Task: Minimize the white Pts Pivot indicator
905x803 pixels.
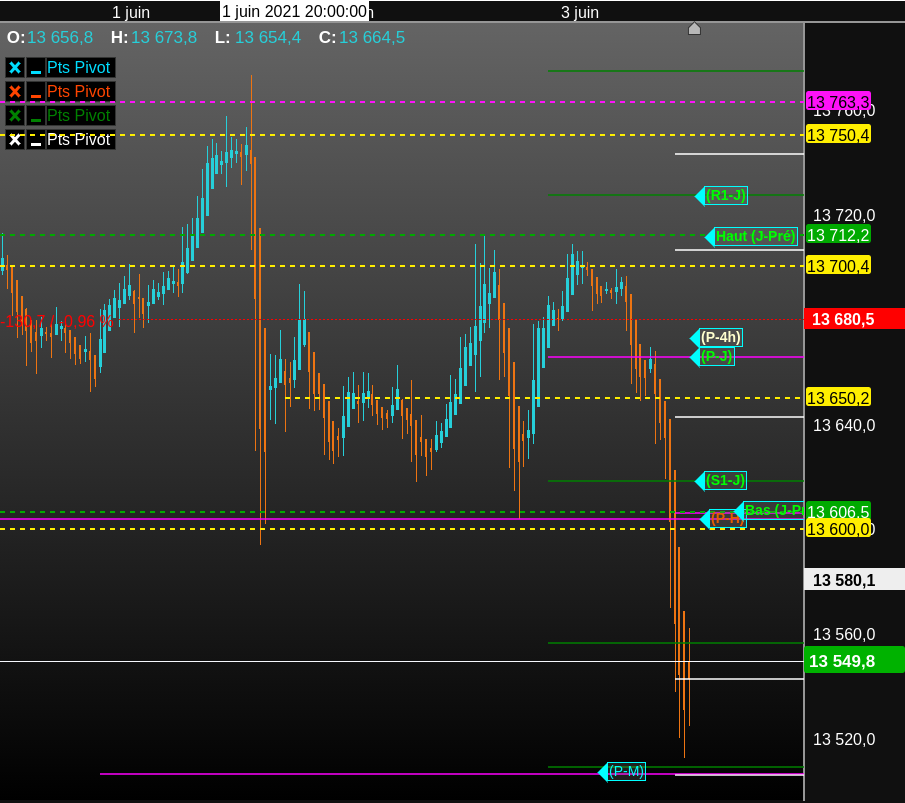Action: click(36, 140)
